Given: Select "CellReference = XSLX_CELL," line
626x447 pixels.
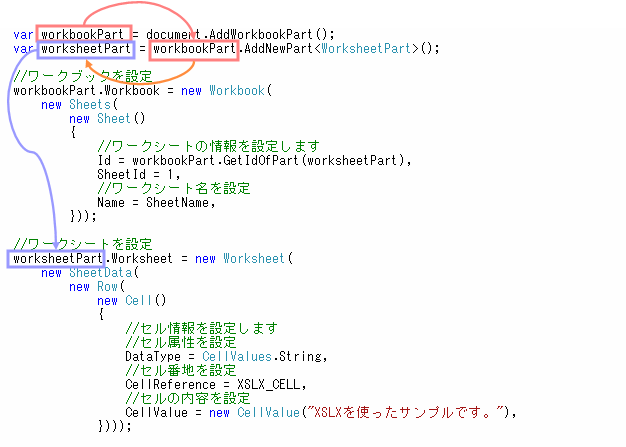Looking at the screenshot, I should (x=216, y=384).
